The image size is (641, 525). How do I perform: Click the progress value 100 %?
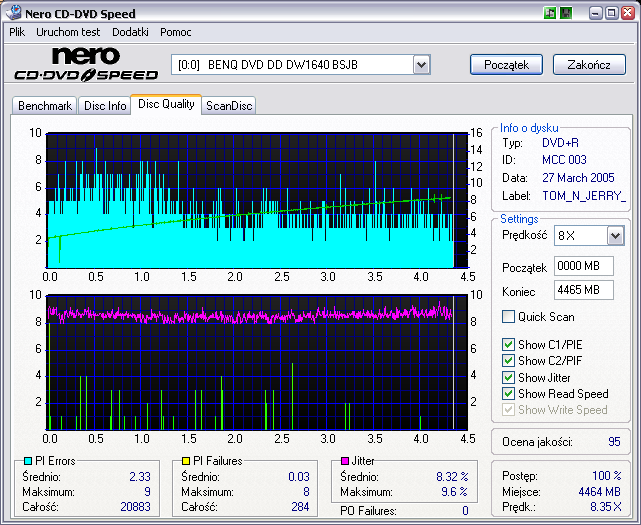(x=607, y=476)
